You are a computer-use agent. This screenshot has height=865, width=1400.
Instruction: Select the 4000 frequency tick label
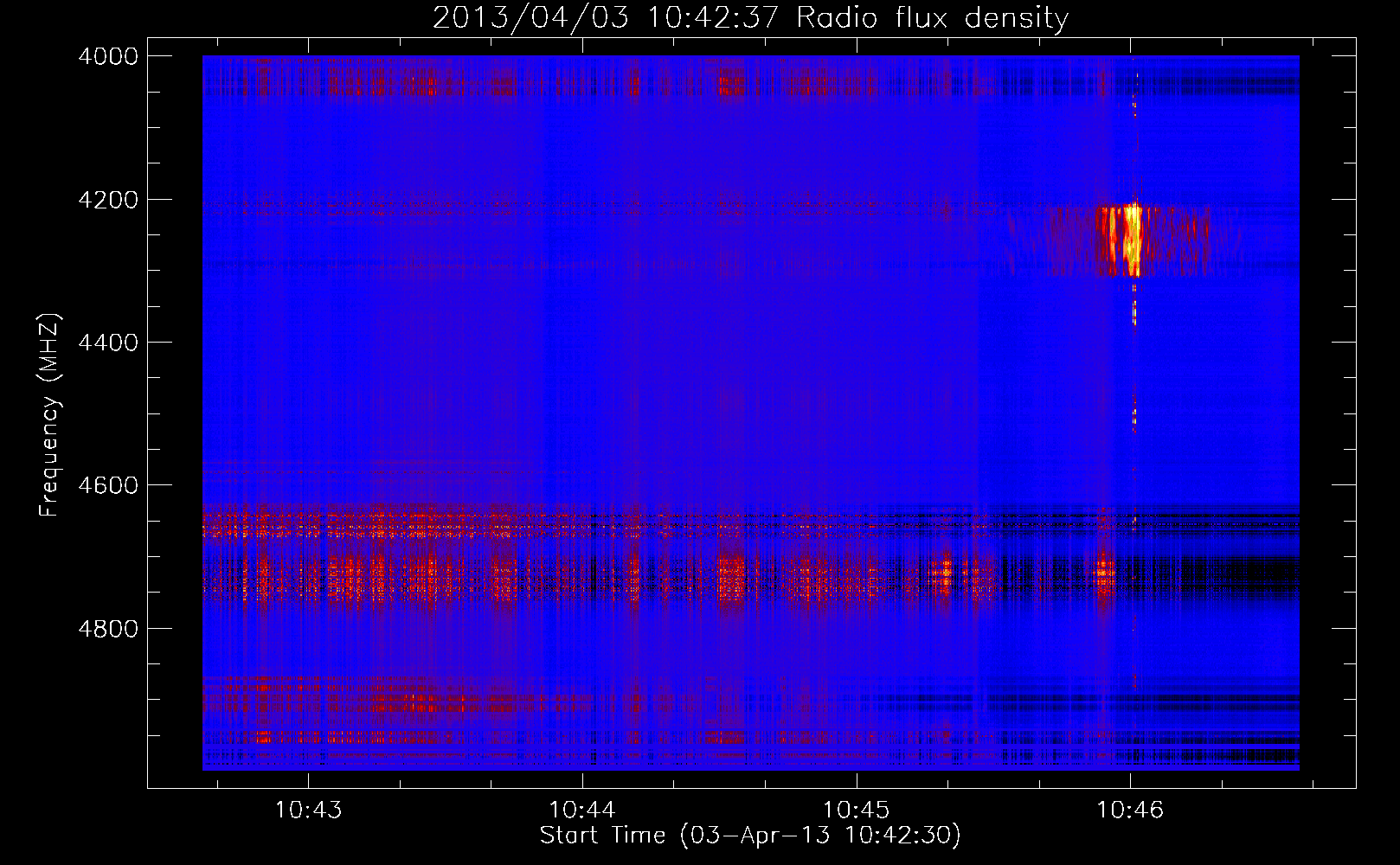pyautogui.click(x=108, y=56)
